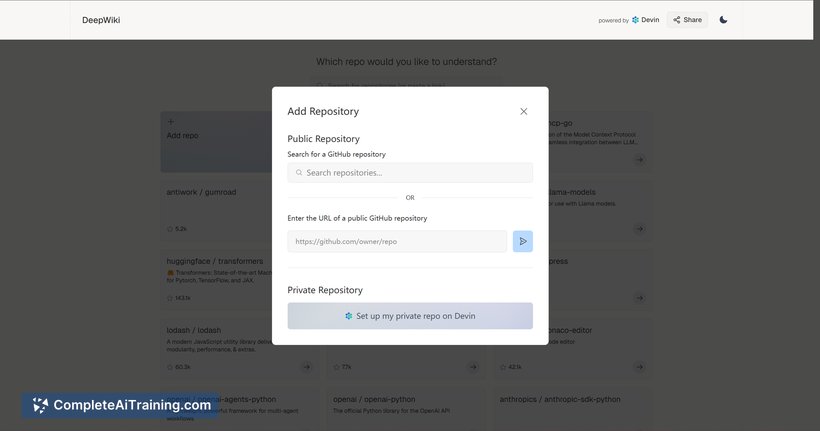820x431 pixels.
Task: Open the huggingface / transformers repo card
Action: click(217, 280)
